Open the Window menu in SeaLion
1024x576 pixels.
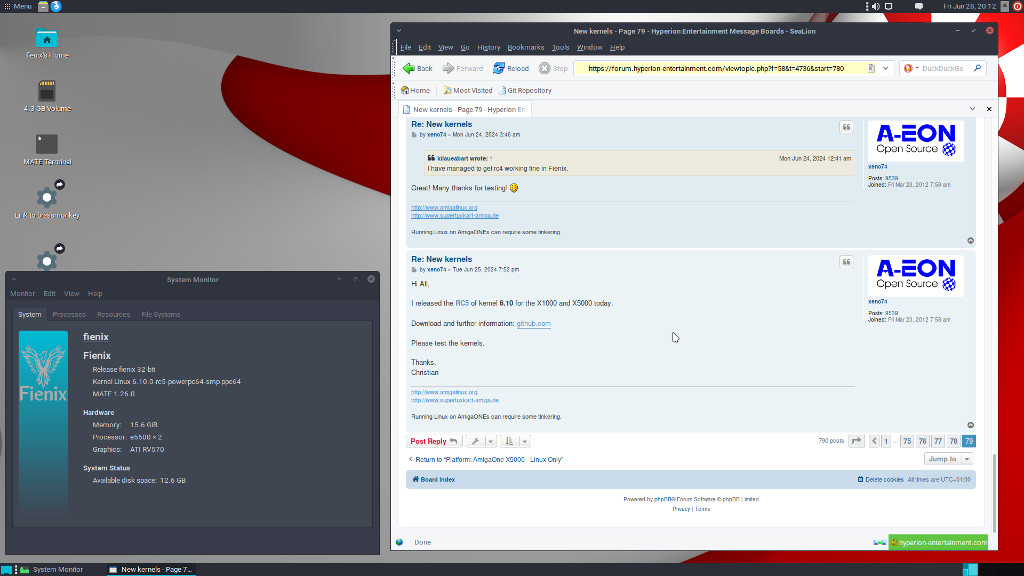point(589,48)
